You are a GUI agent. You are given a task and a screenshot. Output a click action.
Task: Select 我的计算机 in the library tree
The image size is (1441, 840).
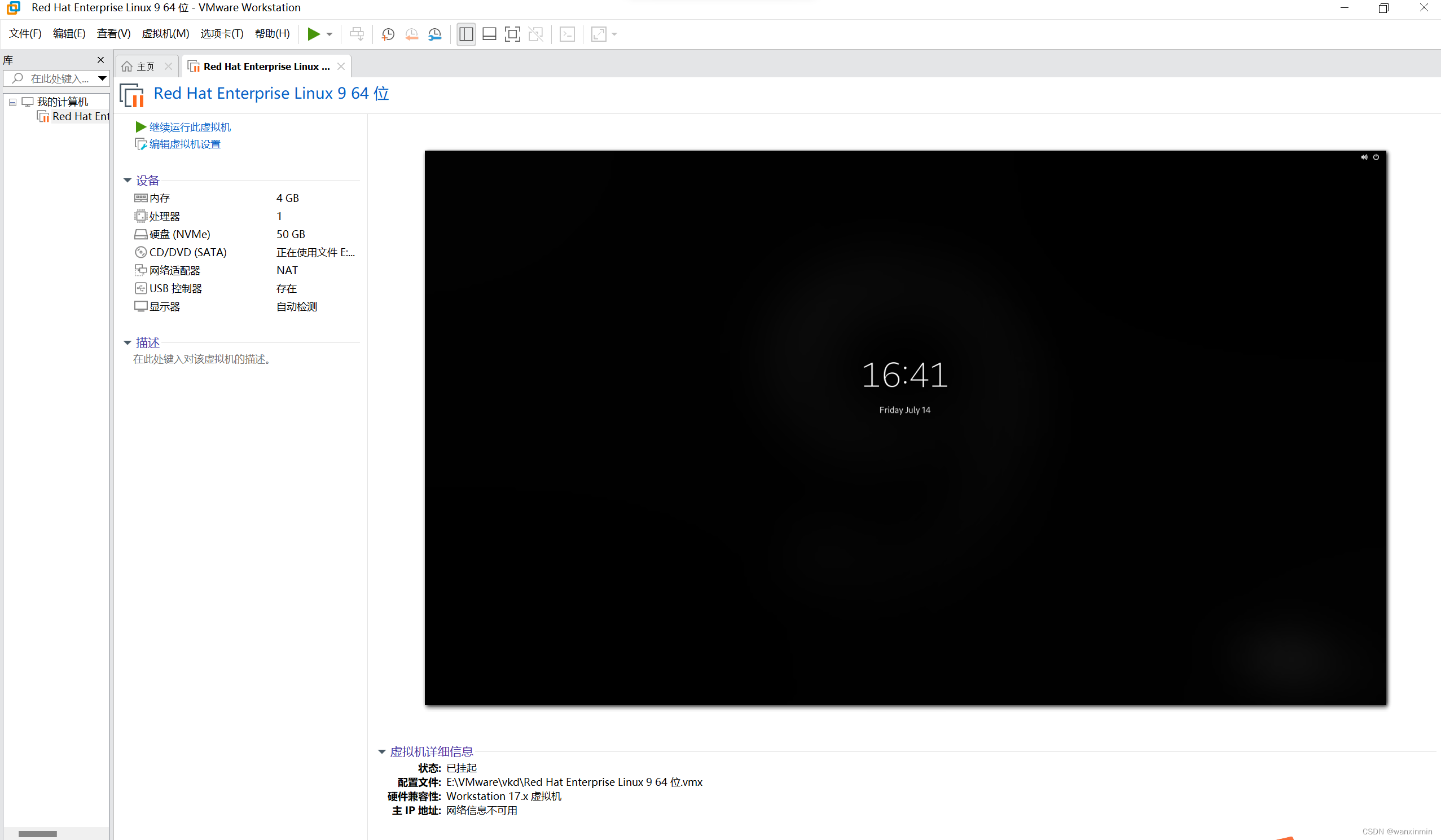(x=62, y=102)
